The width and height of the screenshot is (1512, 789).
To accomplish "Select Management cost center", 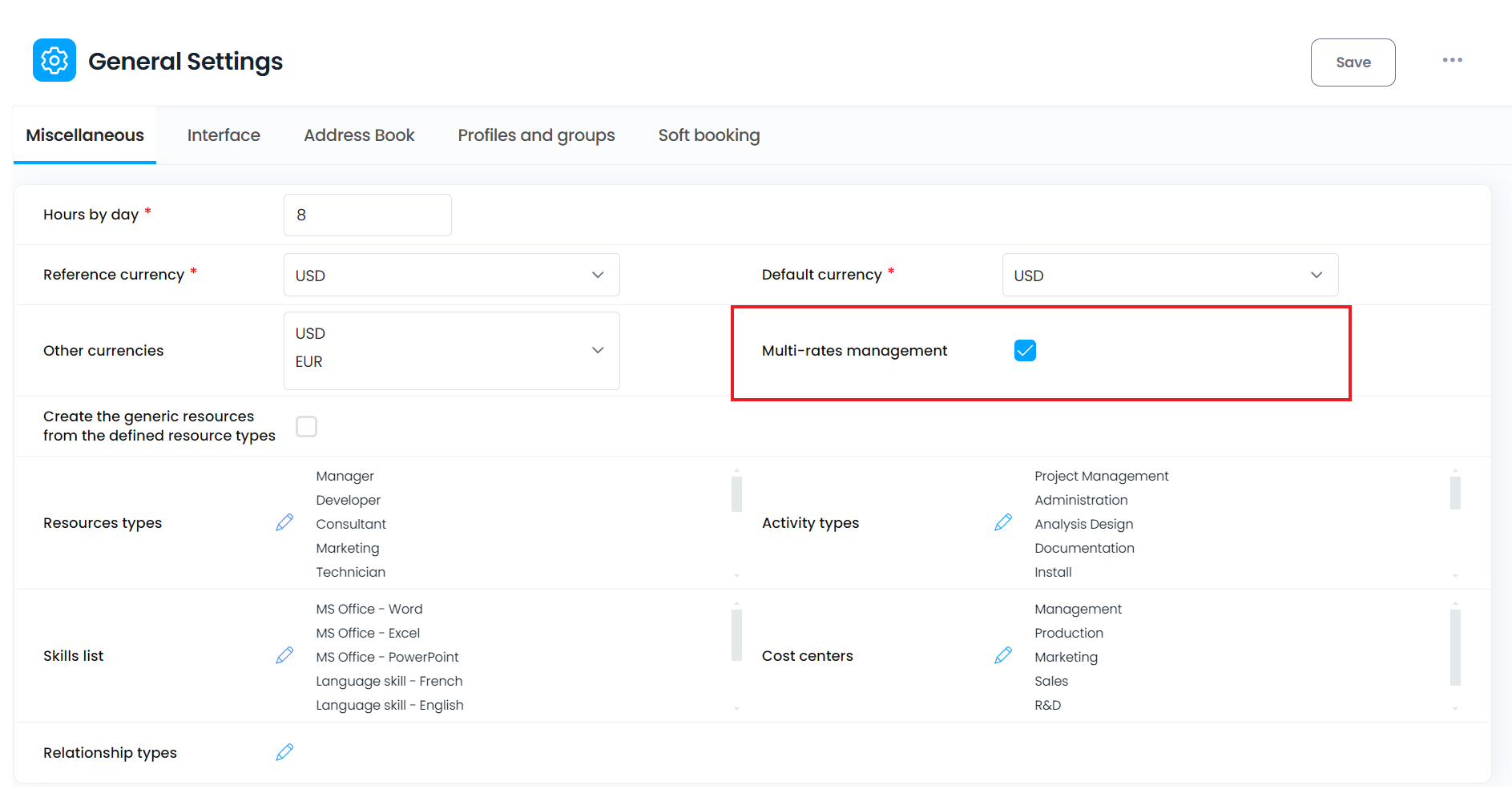I will point(1078,609).
